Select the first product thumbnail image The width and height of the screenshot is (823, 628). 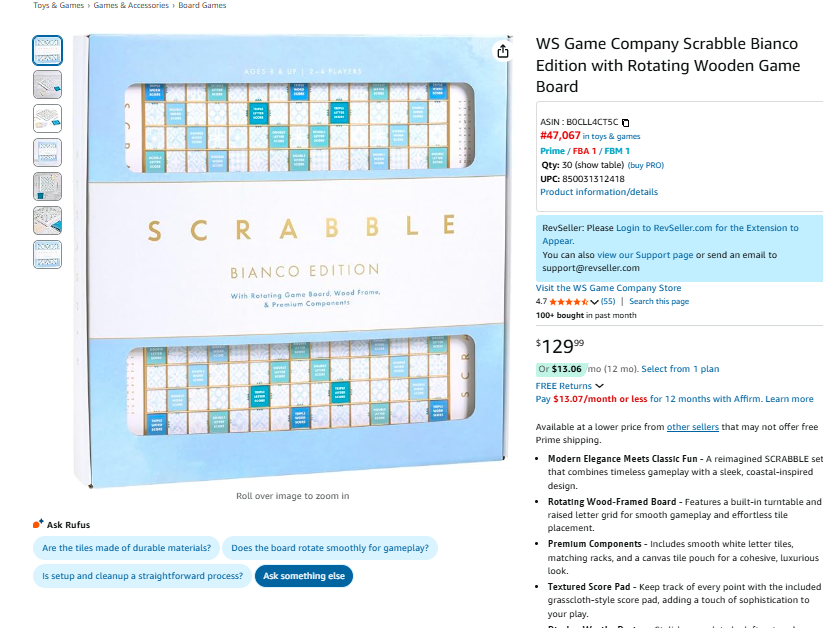(47, 50)
